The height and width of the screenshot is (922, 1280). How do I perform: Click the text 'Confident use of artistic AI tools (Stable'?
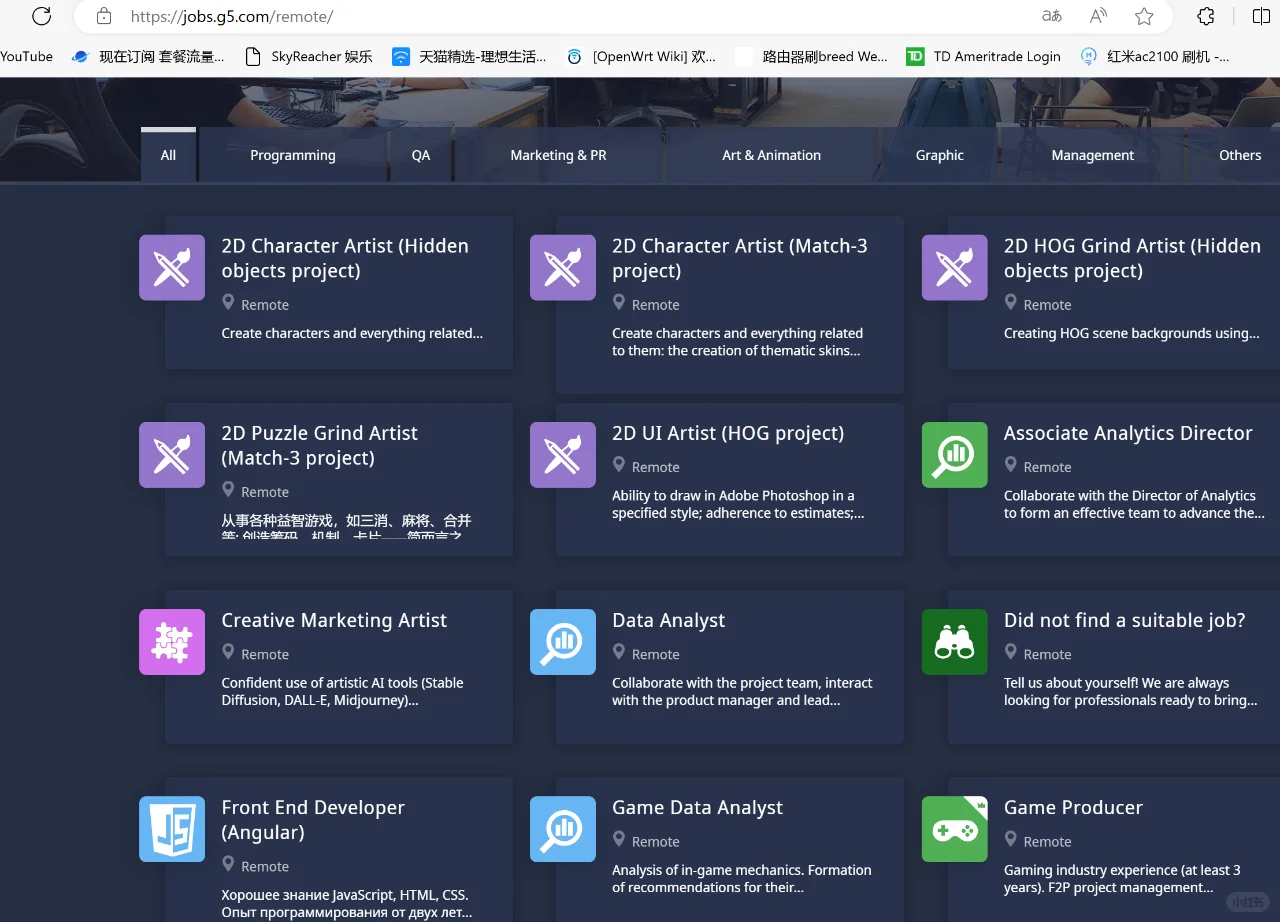click(342, 683)
